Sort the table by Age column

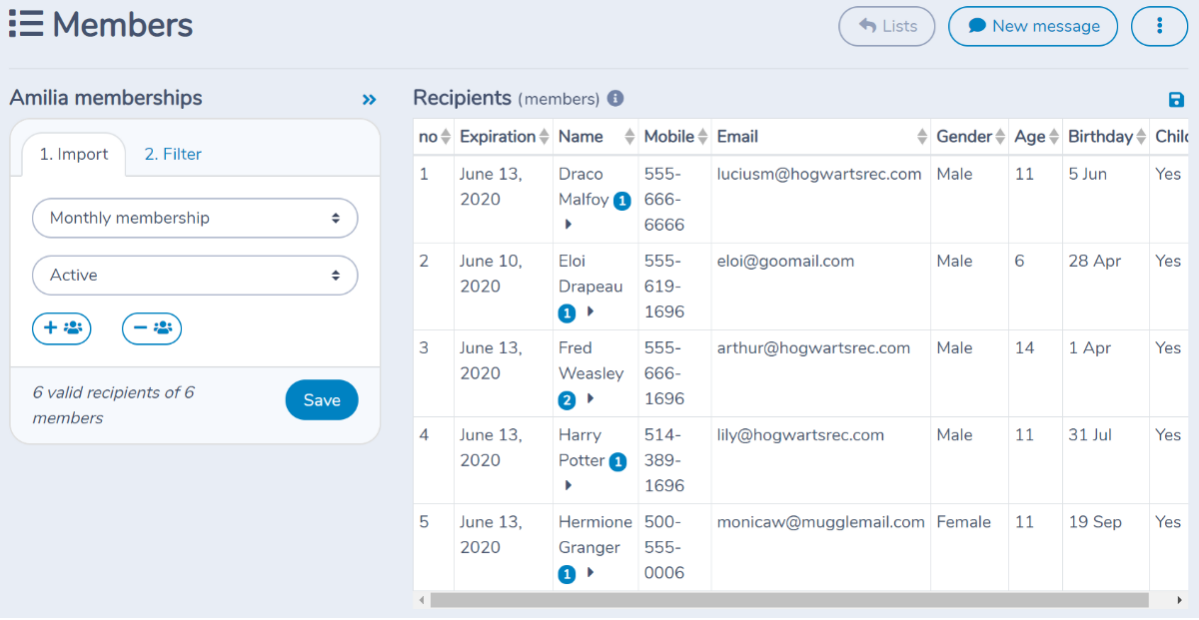tap(1035, 137)
